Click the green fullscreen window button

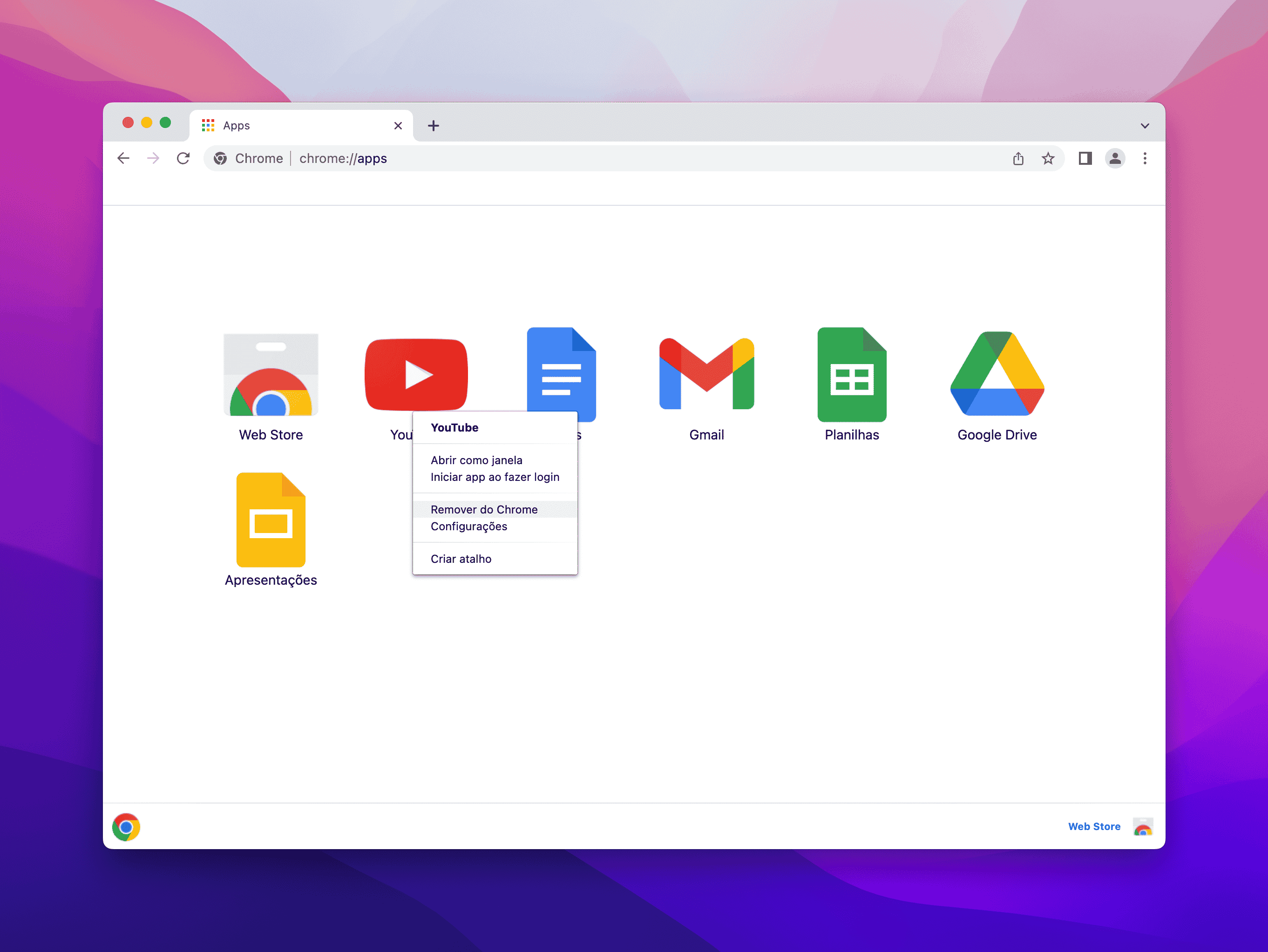click(165, 122)
